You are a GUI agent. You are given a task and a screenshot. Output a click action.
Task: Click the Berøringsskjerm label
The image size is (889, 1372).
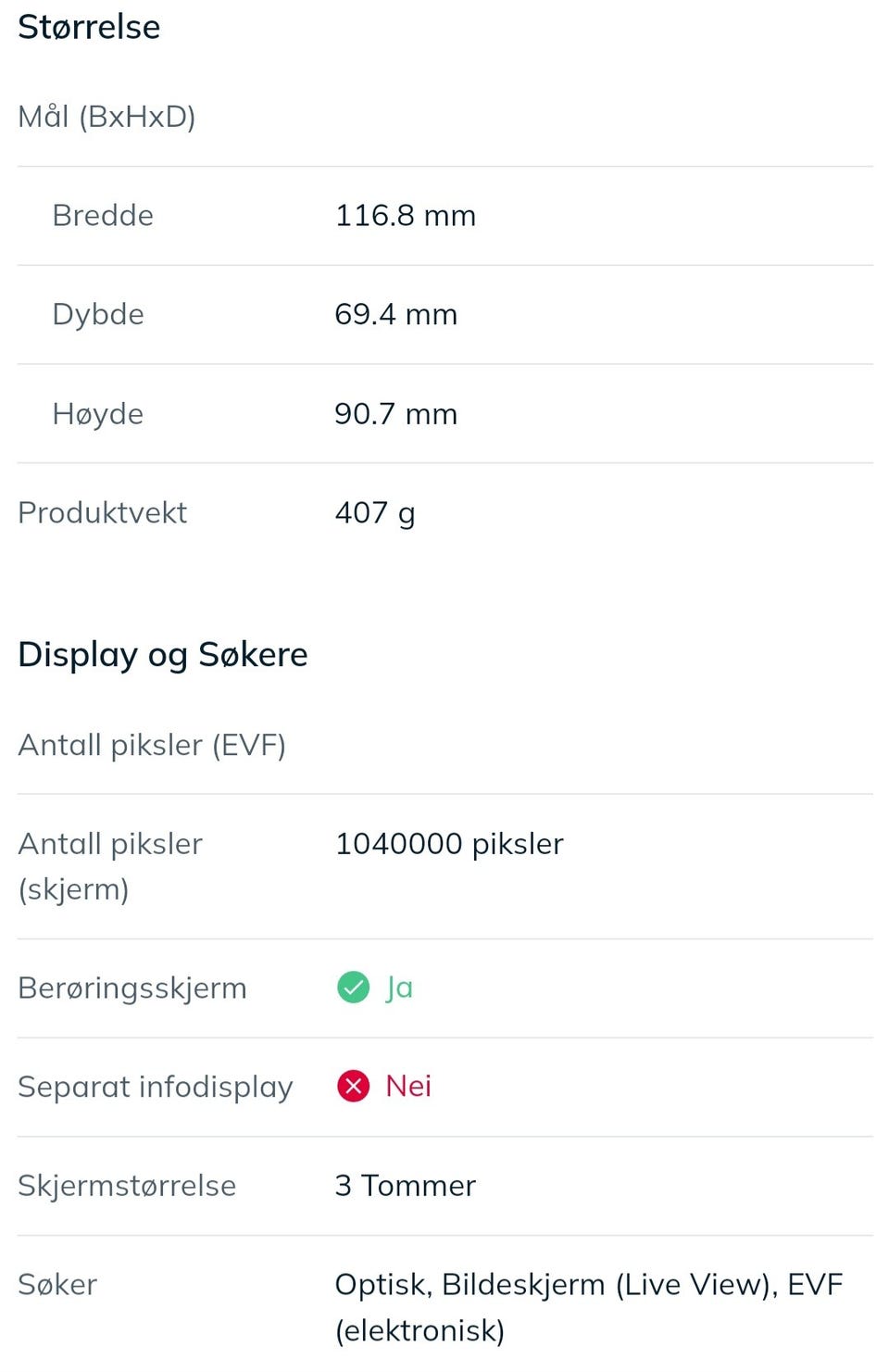point(132,988)
